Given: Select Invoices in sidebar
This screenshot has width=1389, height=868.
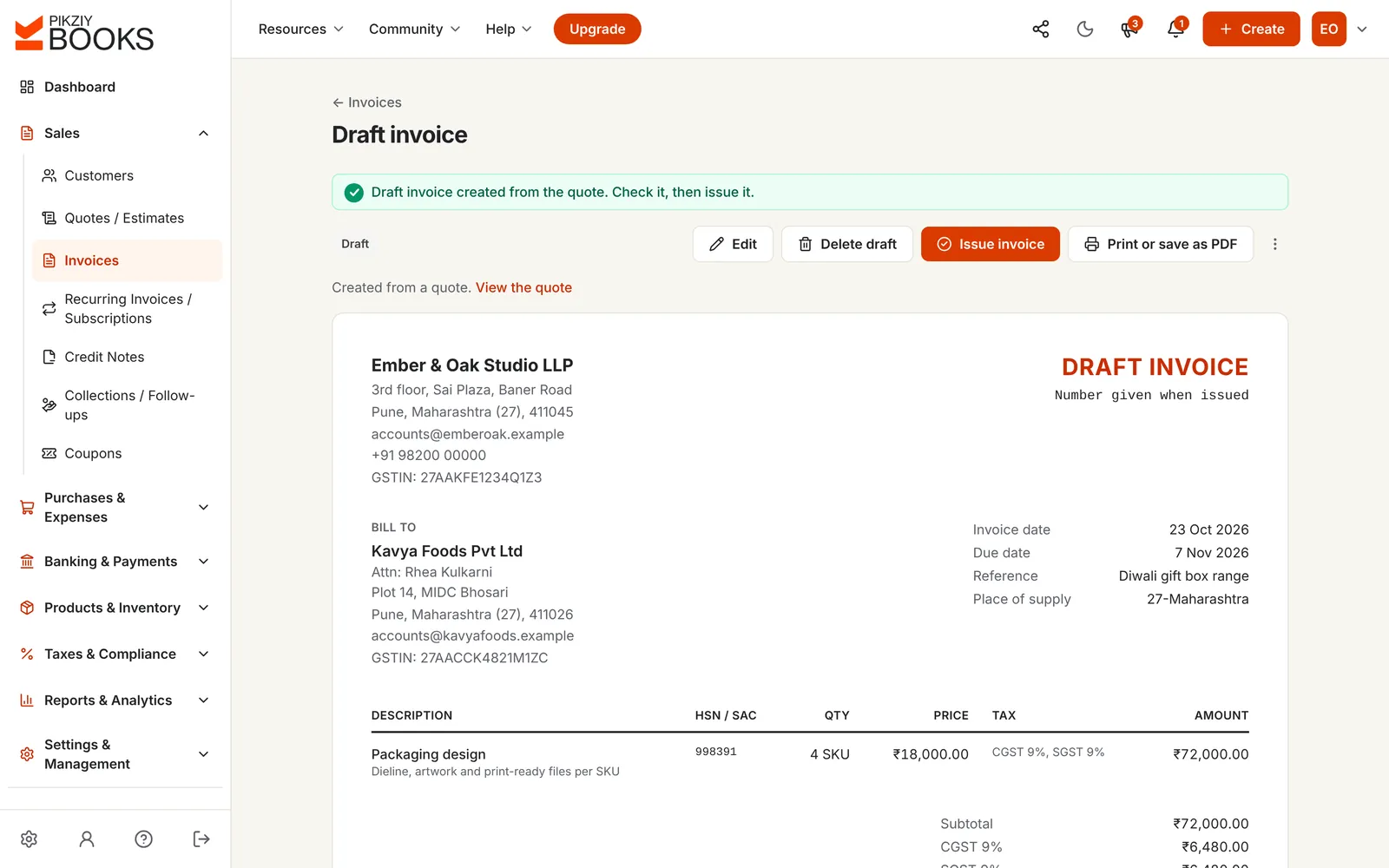Looking at the screenshot, I should [x=127, y=260].
